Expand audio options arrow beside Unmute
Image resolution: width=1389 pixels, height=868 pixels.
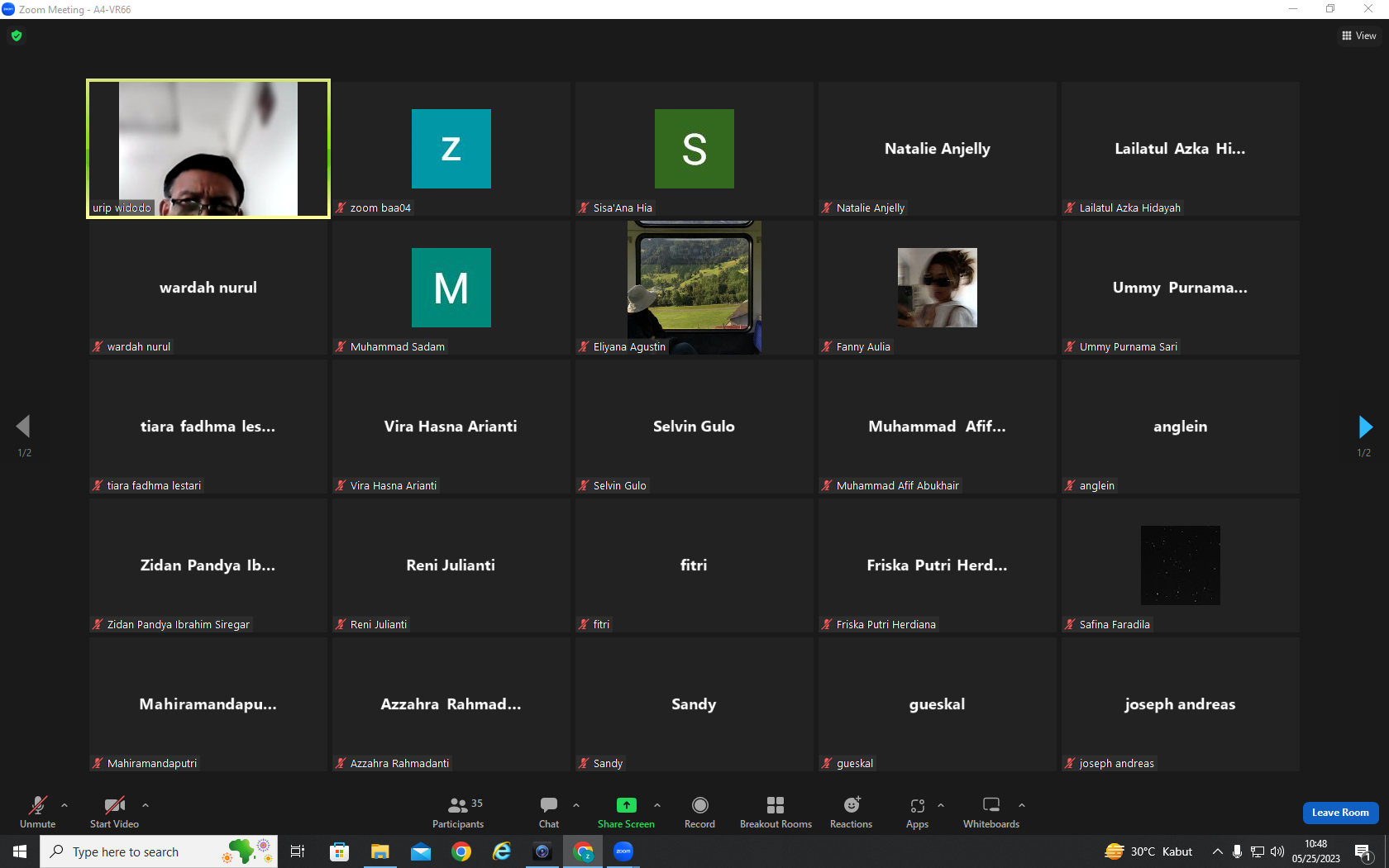pos(64,804)
